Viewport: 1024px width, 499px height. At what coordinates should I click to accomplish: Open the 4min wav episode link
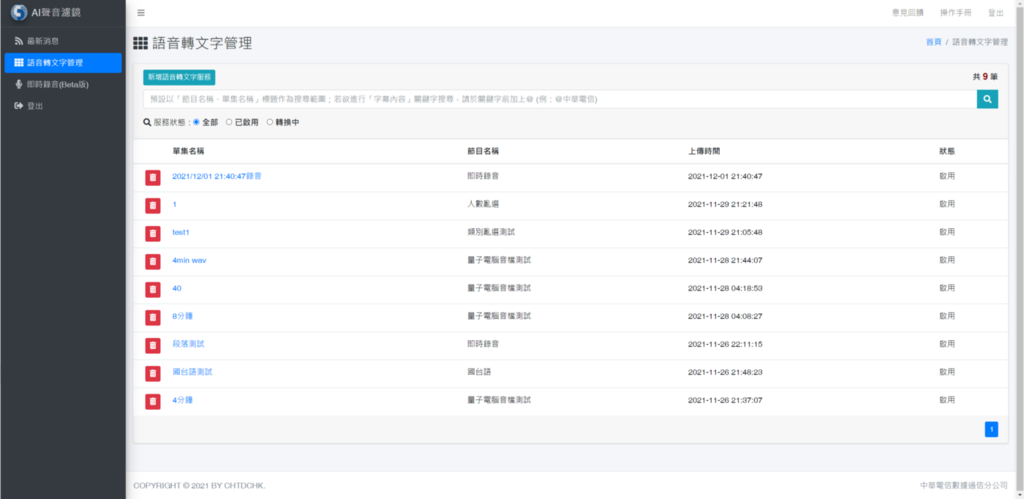[189, 260]
